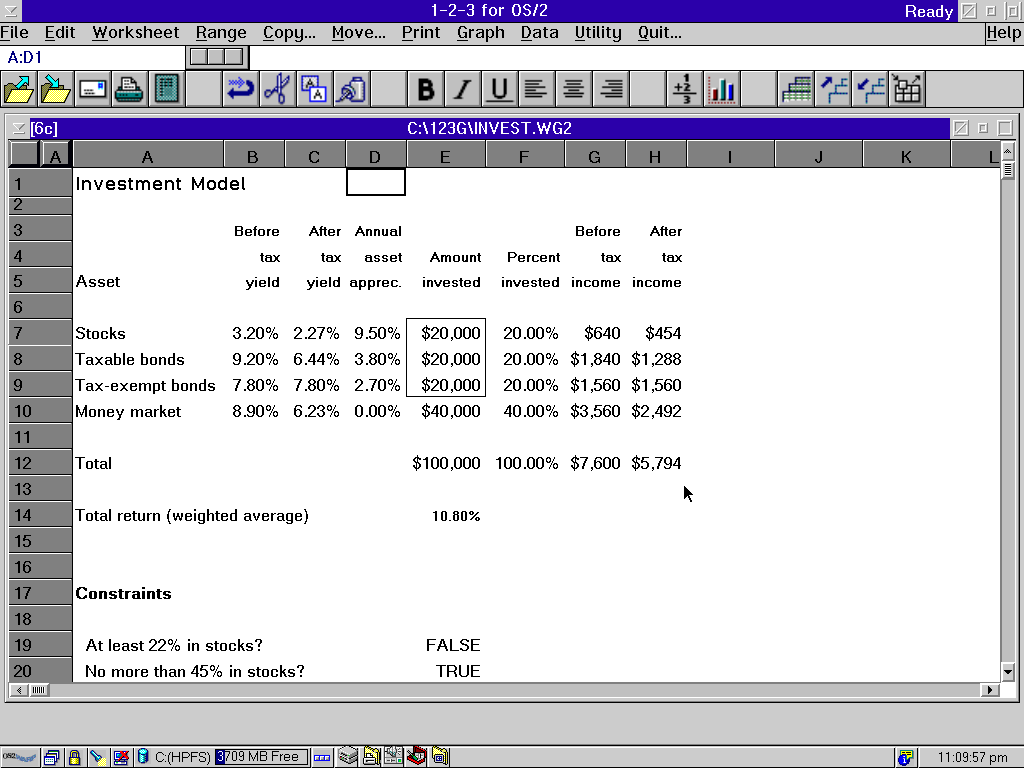Toggle italic formatting
The image size is (1024, 768).
462,90
